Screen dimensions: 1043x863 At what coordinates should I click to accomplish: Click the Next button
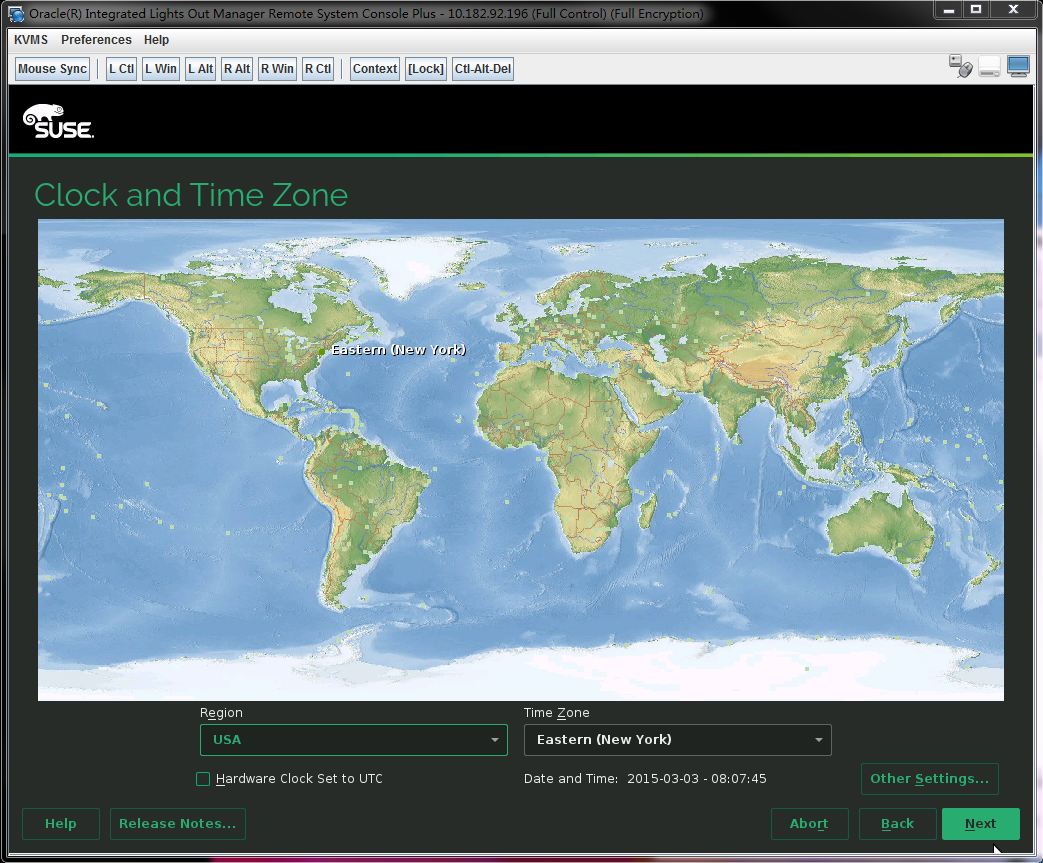click(980, 823)
